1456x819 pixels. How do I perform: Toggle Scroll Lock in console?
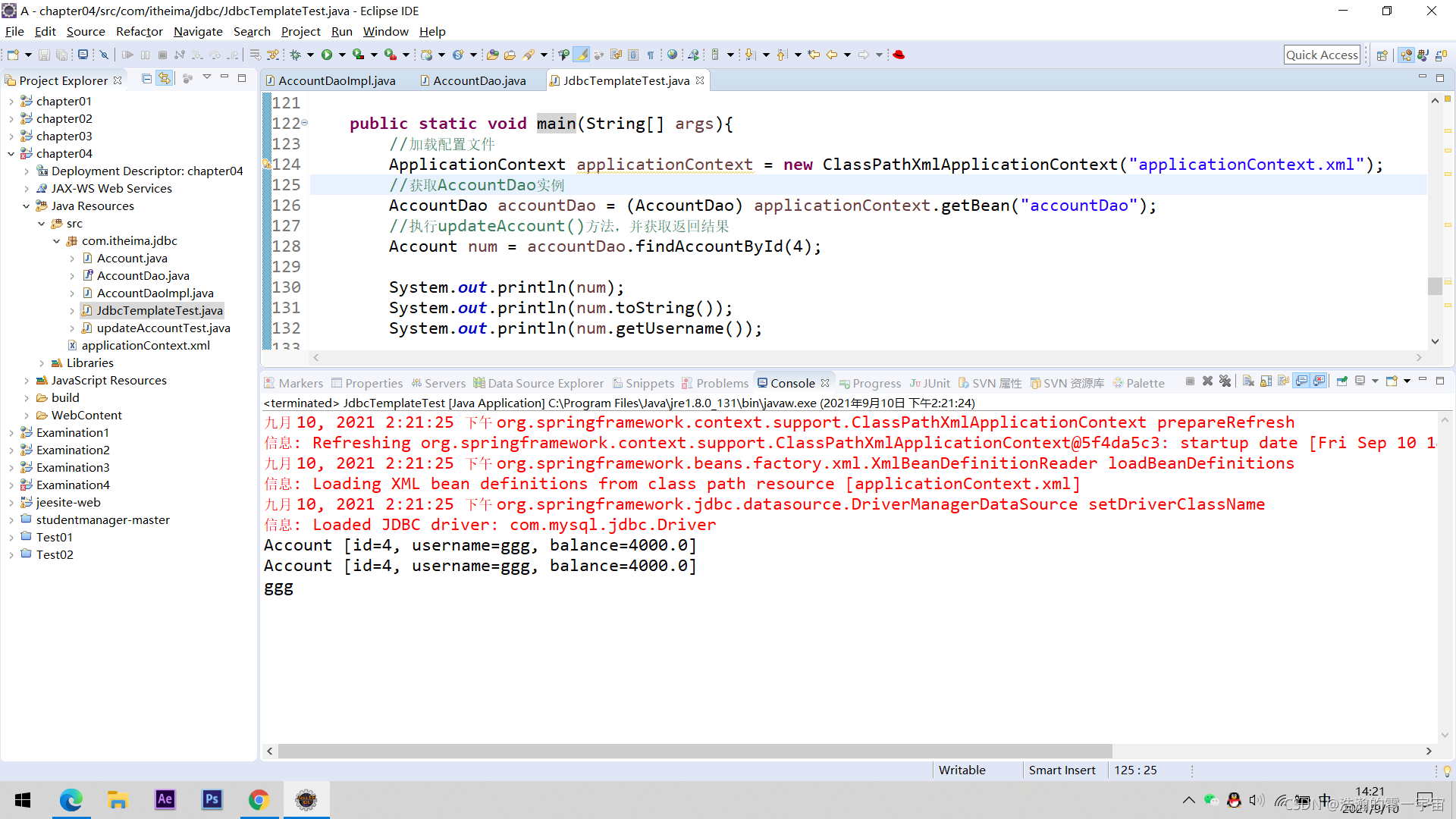(x=1266, y=381)
